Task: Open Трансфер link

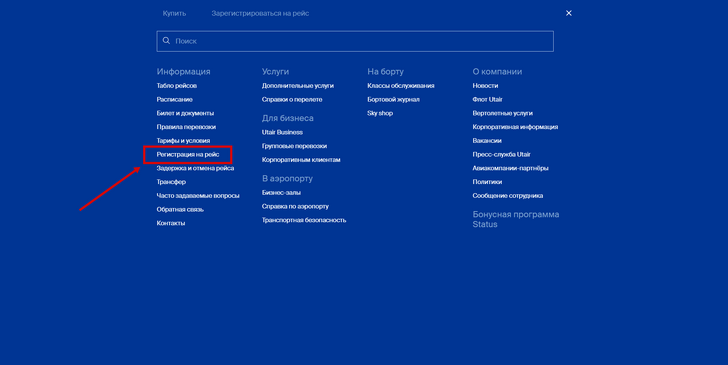Action: point(171,182)
